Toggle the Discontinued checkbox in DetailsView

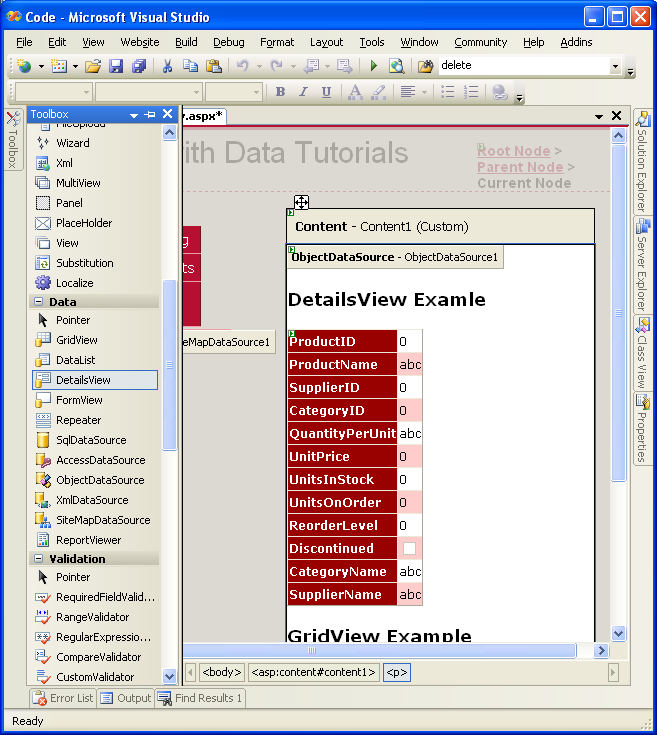point(409,549)
